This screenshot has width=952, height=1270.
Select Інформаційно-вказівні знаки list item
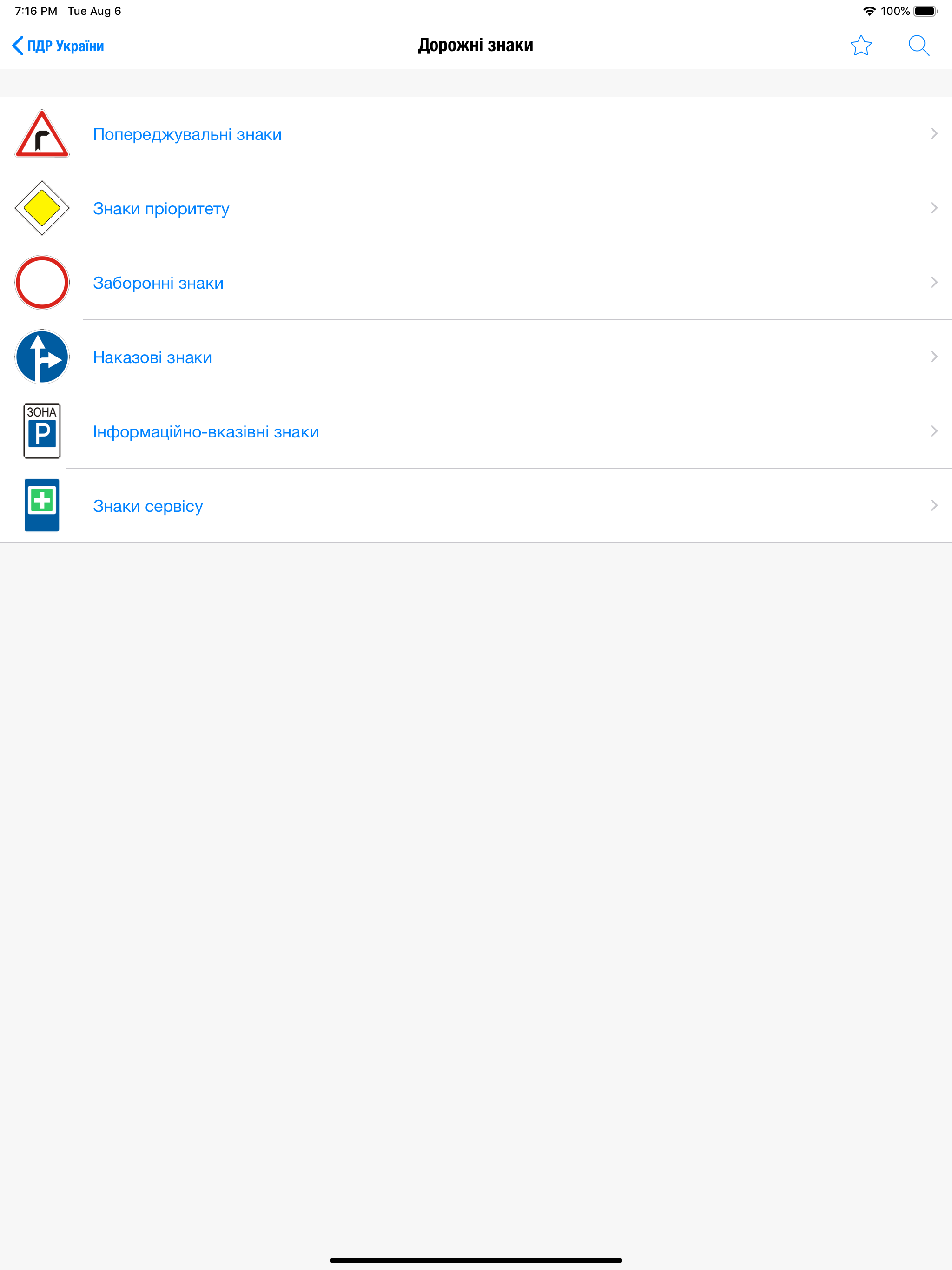(x=476, y=431)
